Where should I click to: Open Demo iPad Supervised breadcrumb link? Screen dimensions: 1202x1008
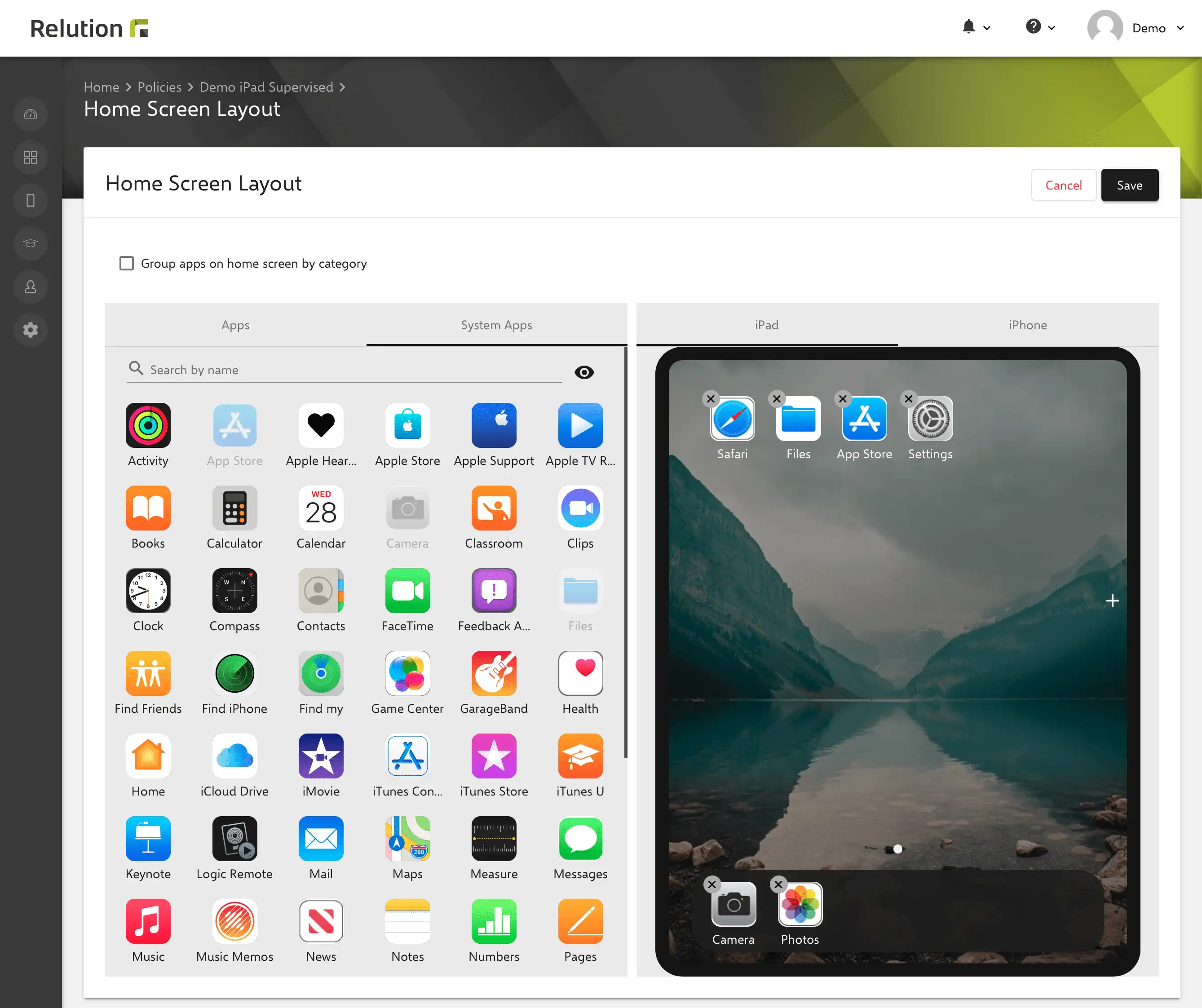pyautogui.click(x=266, y=87)
